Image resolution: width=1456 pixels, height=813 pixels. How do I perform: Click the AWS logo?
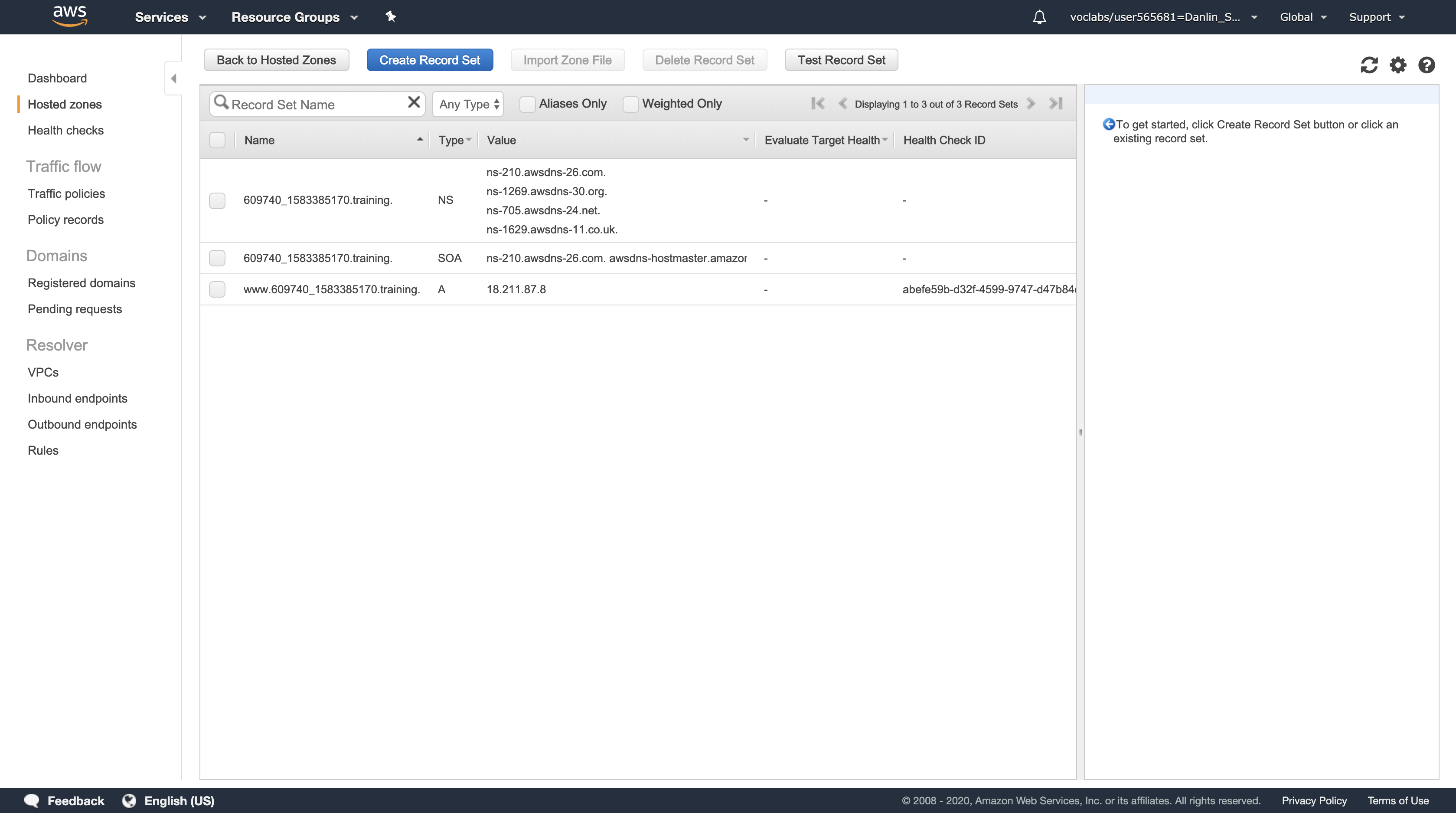click(69, 16)
